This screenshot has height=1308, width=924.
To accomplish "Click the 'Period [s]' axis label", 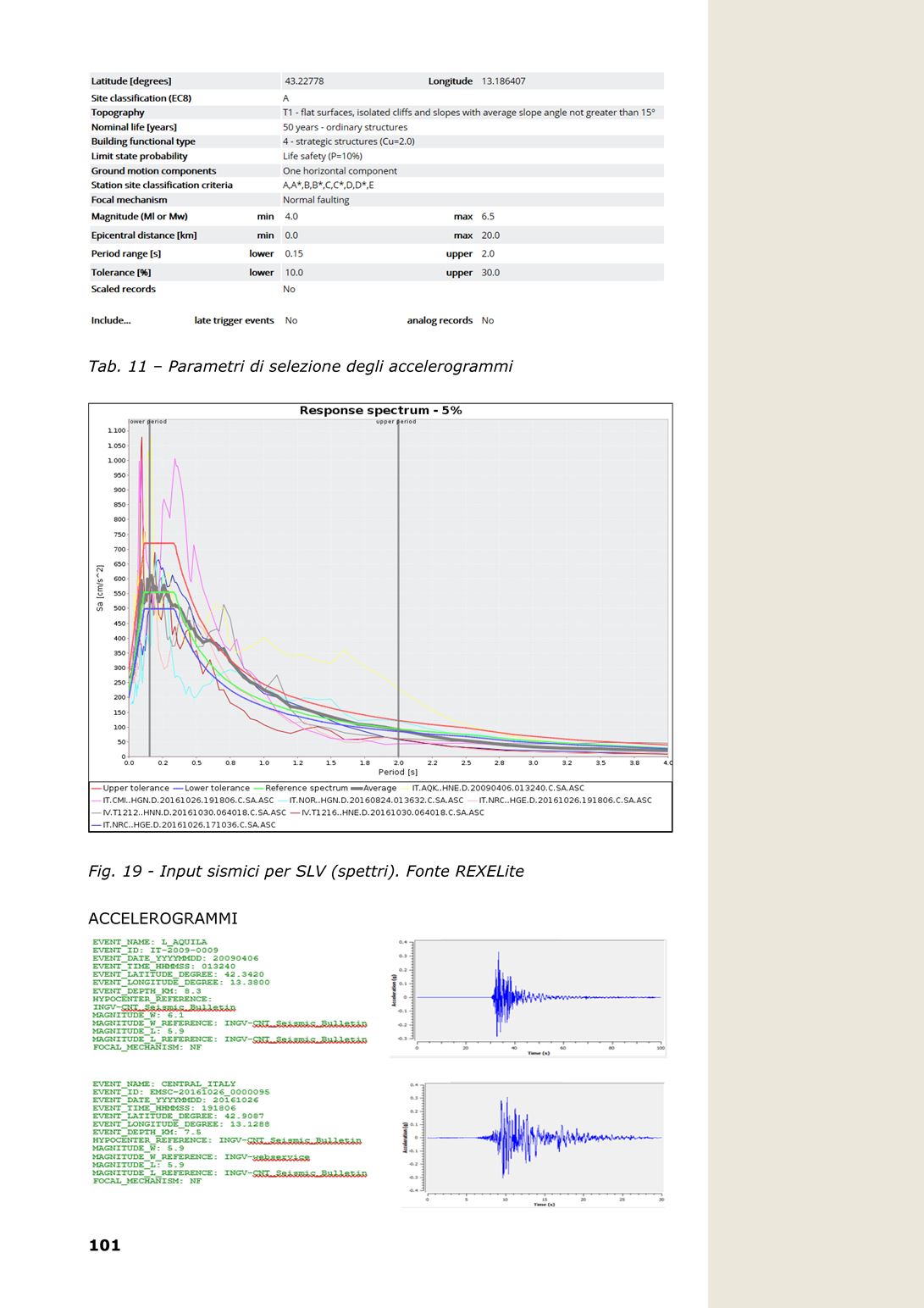I will 398,773.
